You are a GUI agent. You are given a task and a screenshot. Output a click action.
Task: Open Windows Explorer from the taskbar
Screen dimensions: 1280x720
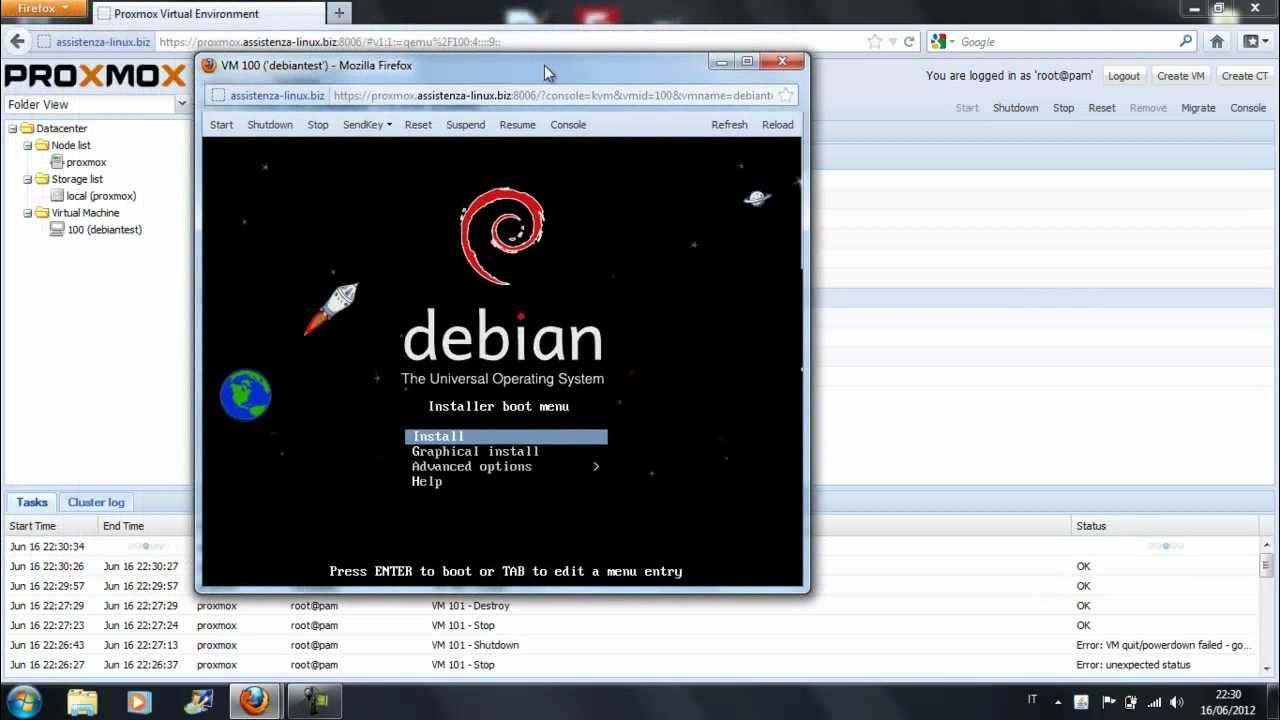[x=83, y=701]
